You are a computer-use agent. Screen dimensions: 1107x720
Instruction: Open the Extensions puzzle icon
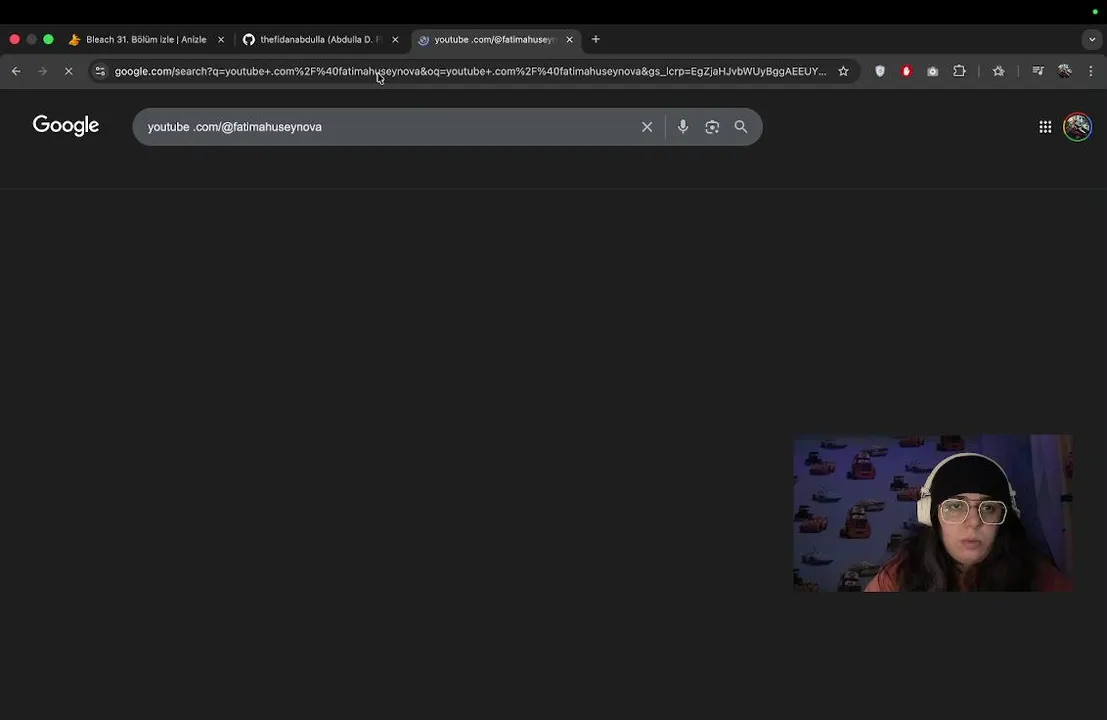pos(959,71)
